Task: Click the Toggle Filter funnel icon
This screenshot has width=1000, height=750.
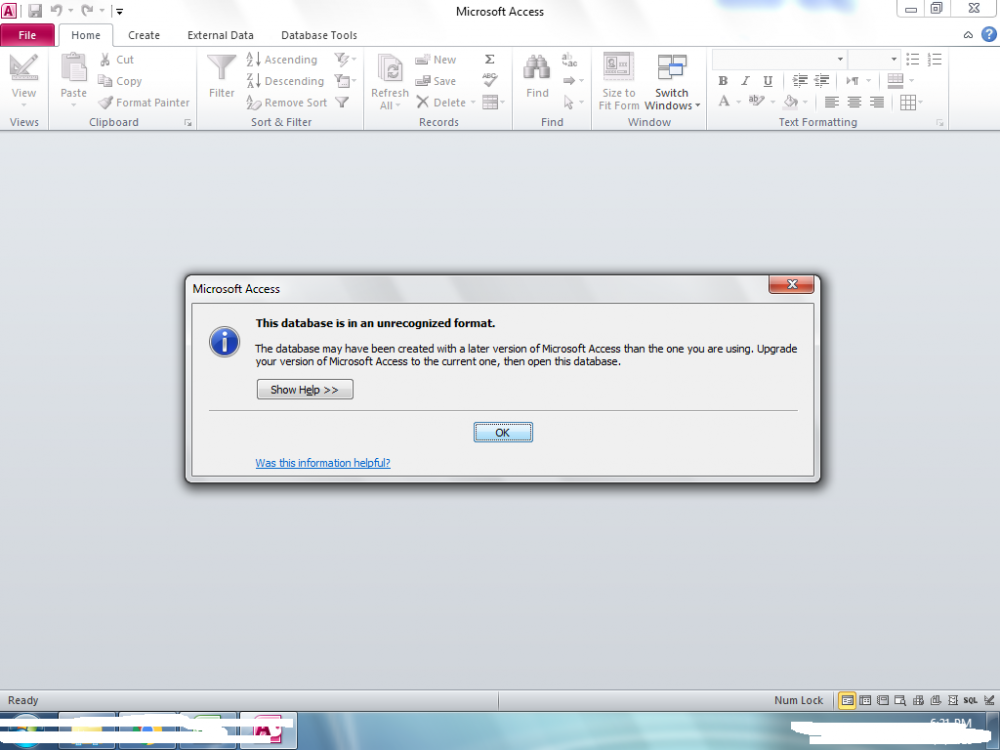Action: click(342, 102)
